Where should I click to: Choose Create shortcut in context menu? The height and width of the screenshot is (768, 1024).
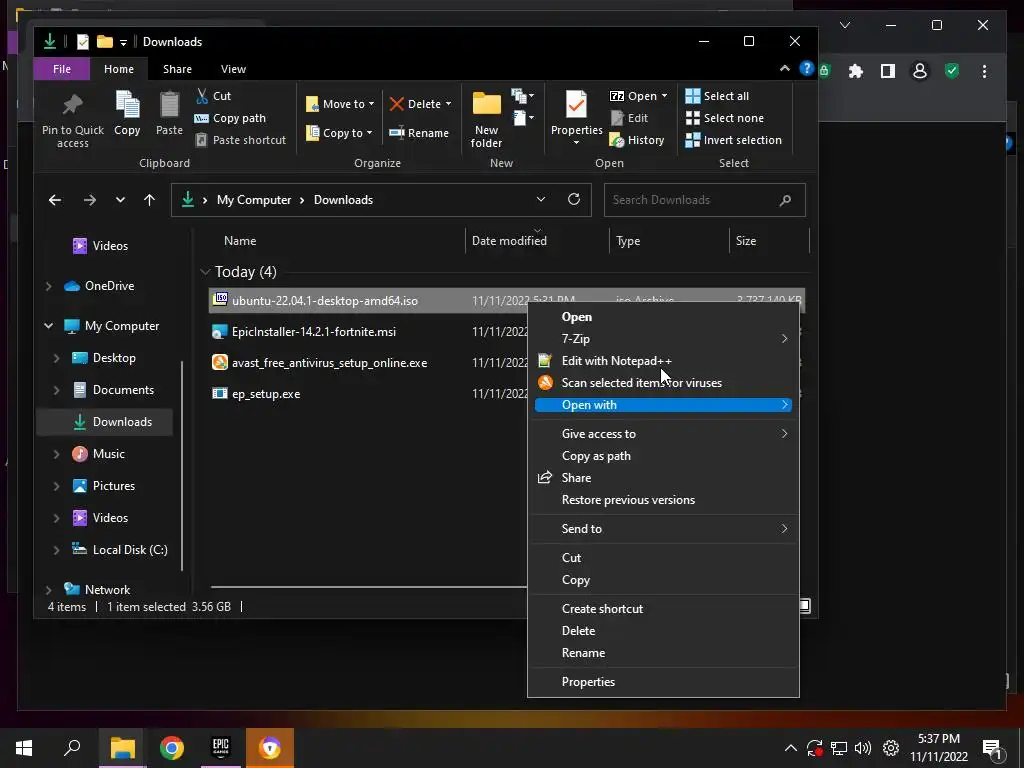coord(663,609)
